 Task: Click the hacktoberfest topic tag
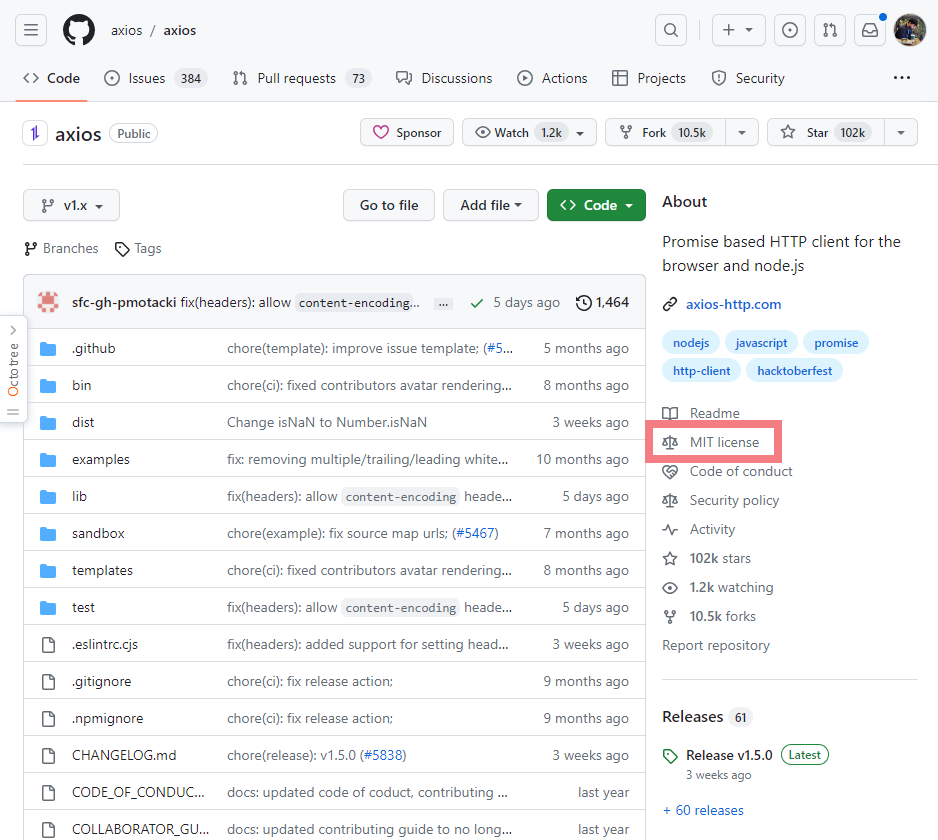tap(794, 371)
